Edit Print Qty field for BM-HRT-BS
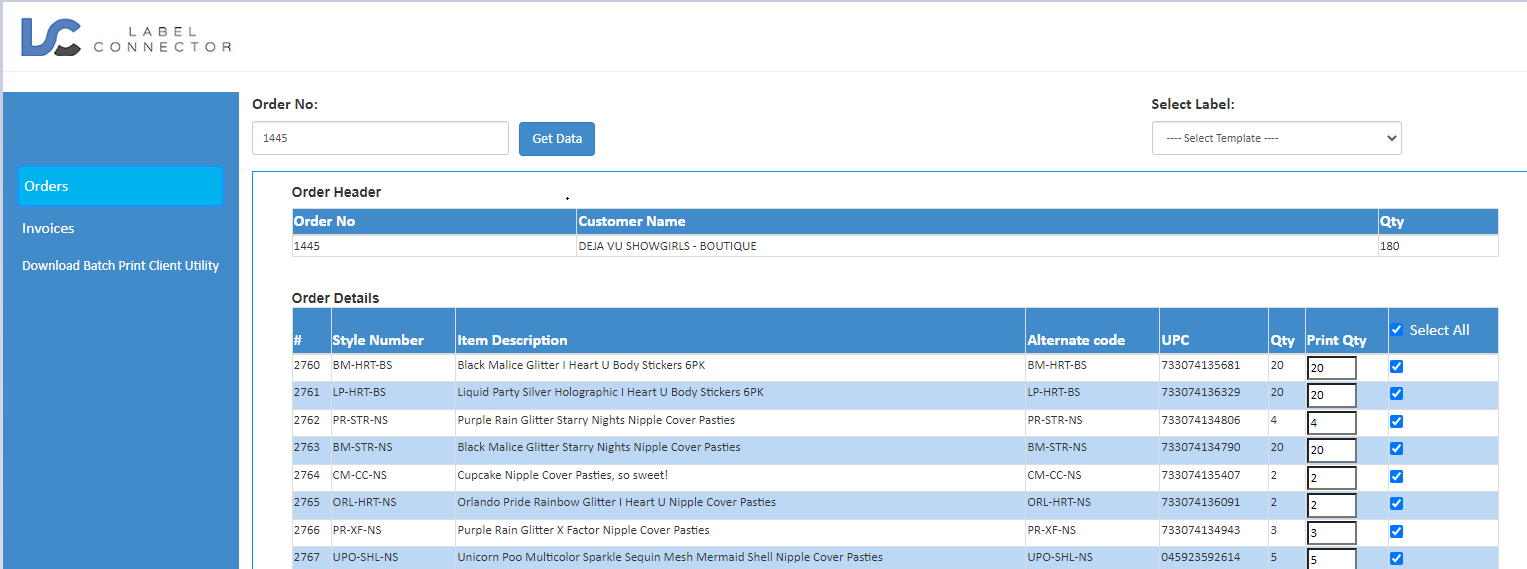Screen dimensions: 1527x569 [1332, 368]
